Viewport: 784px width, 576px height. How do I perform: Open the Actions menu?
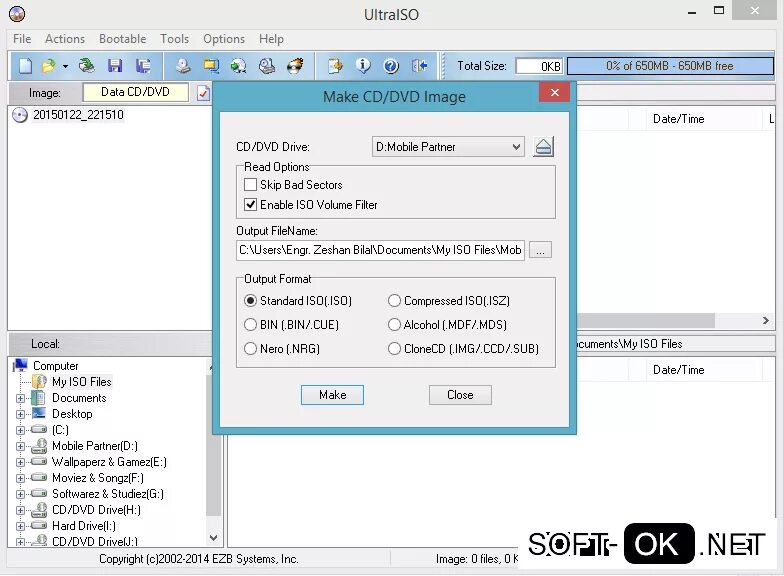tap(65, 39)
